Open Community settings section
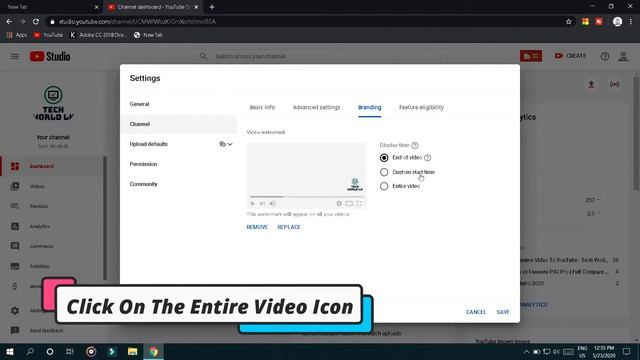The width and height of the screenshot is (640, 360). pos(143,184)
